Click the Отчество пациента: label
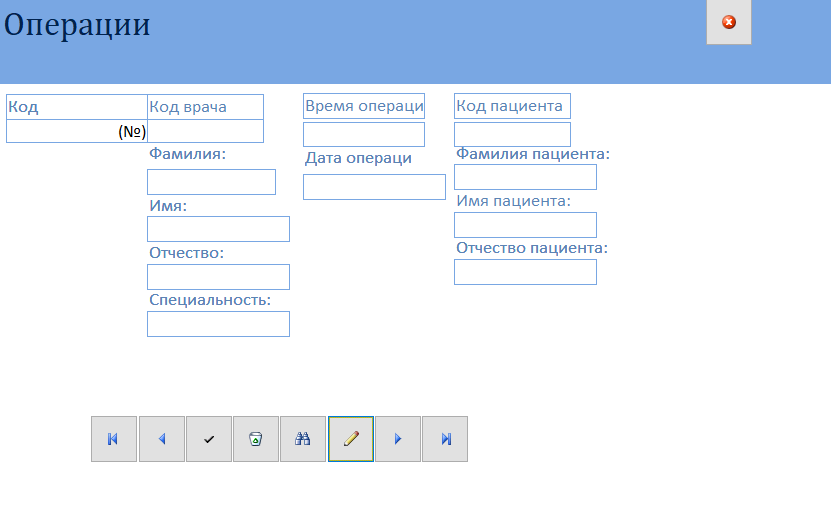This screenshot has height=511, width=831. coord(532,248)
